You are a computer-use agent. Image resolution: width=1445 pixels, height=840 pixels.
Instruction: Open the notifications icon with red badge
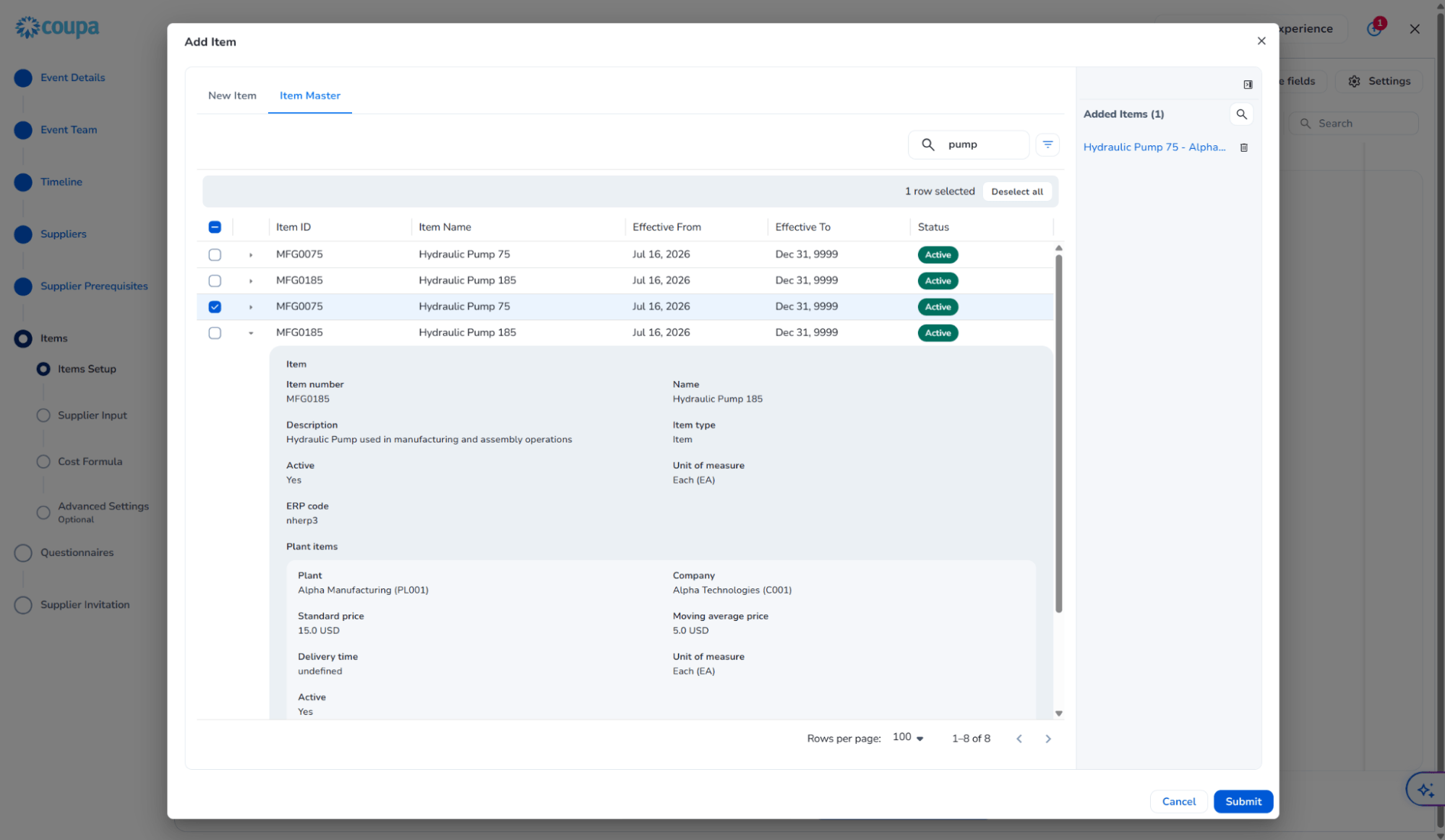(1375, 28)
